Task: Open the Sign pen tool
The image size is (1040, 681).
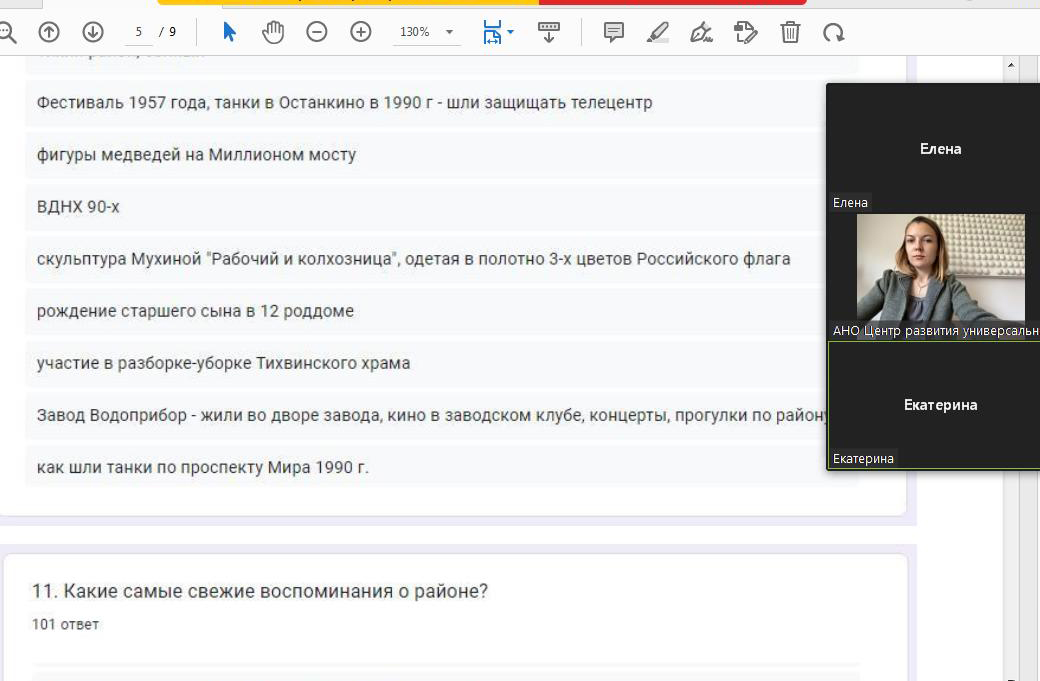Action: click(701, 32)
